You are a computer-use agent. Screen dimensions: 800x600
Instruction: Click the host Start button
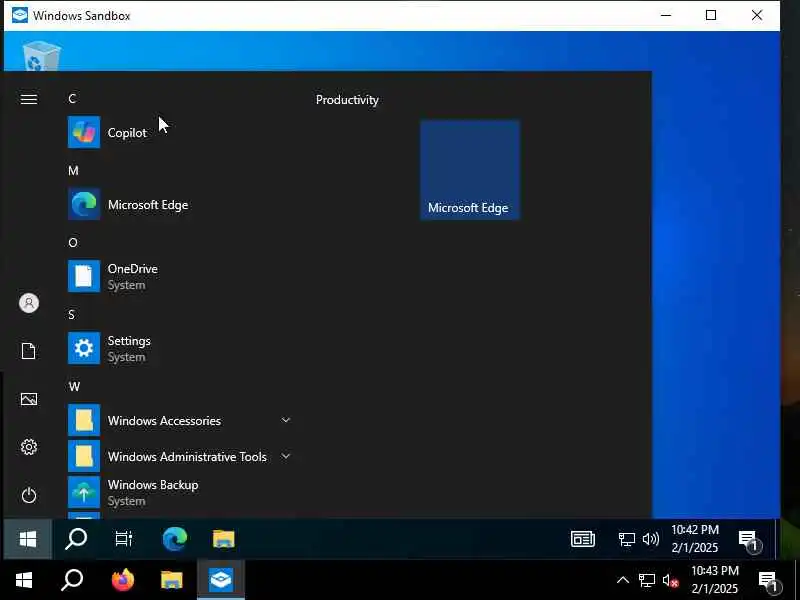click(x=23, y=580)
